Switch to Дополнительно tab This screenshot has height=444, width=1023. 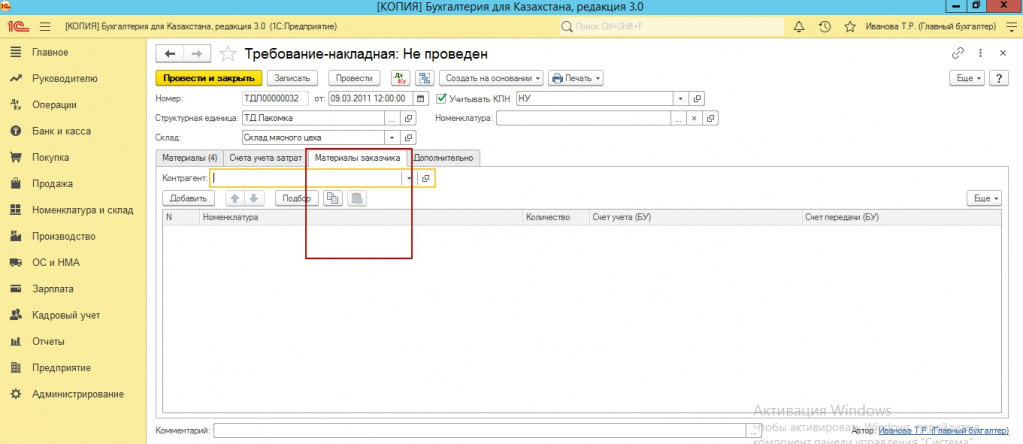[x=444, y=158]
